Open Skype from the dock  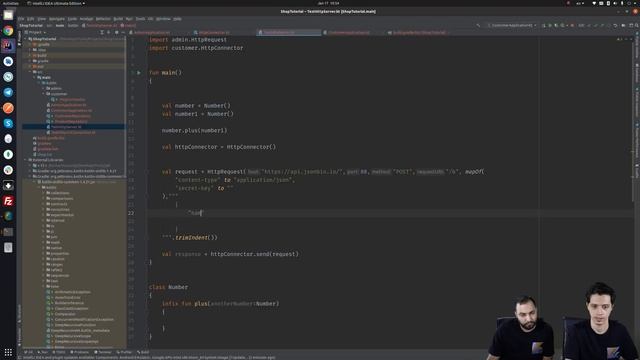tap(8, 123)
